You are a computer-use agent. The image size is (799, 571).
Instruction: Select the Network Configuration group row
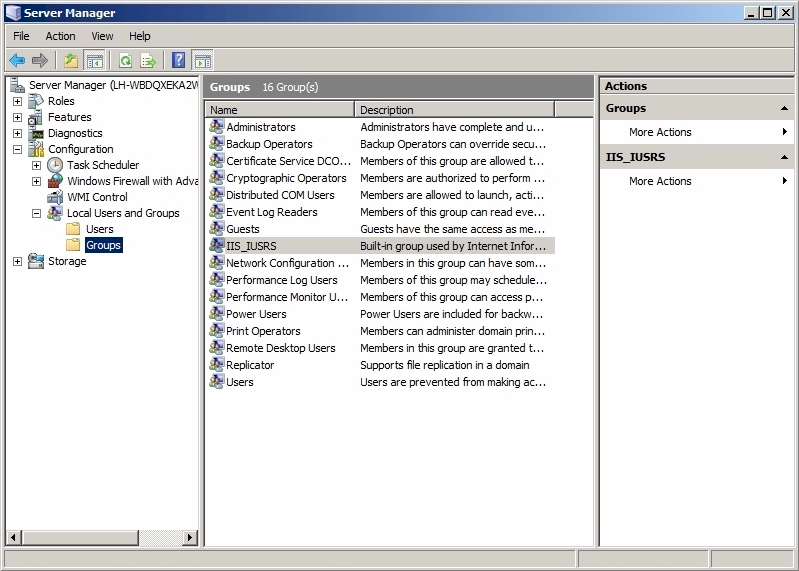coord(381,263)
